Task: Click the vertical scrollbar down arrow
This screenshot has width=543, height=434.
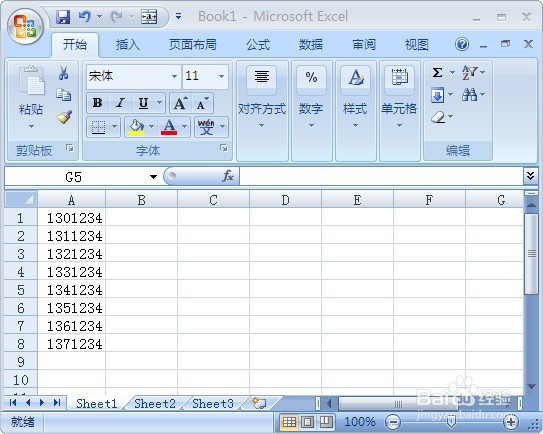Action: 531,386
